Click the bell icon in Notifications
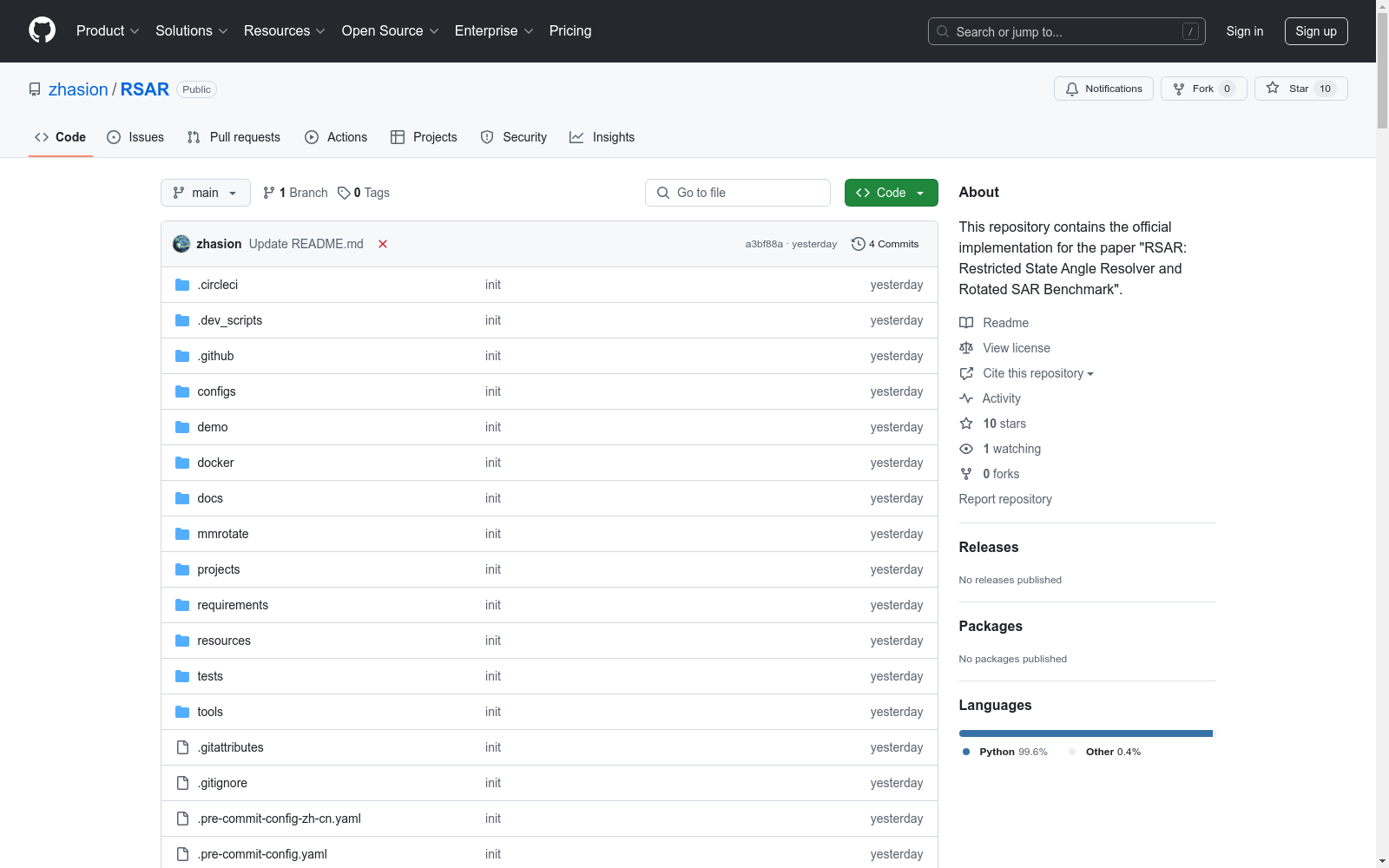Screen dimensions: 1389x868 click(1072, 89)
